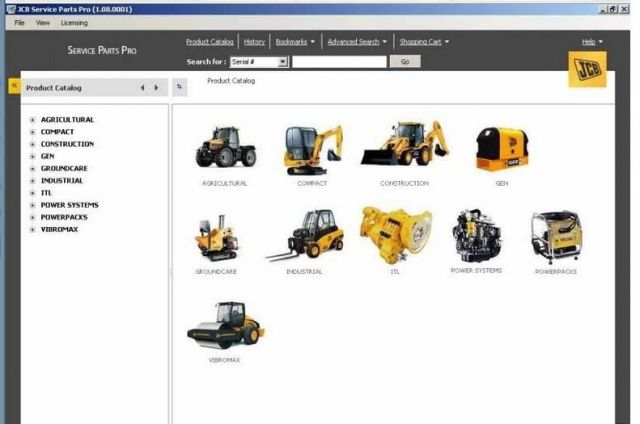
Task: Collapse sidebar with yellow double-arrow icon
Action: coord(14,86)
